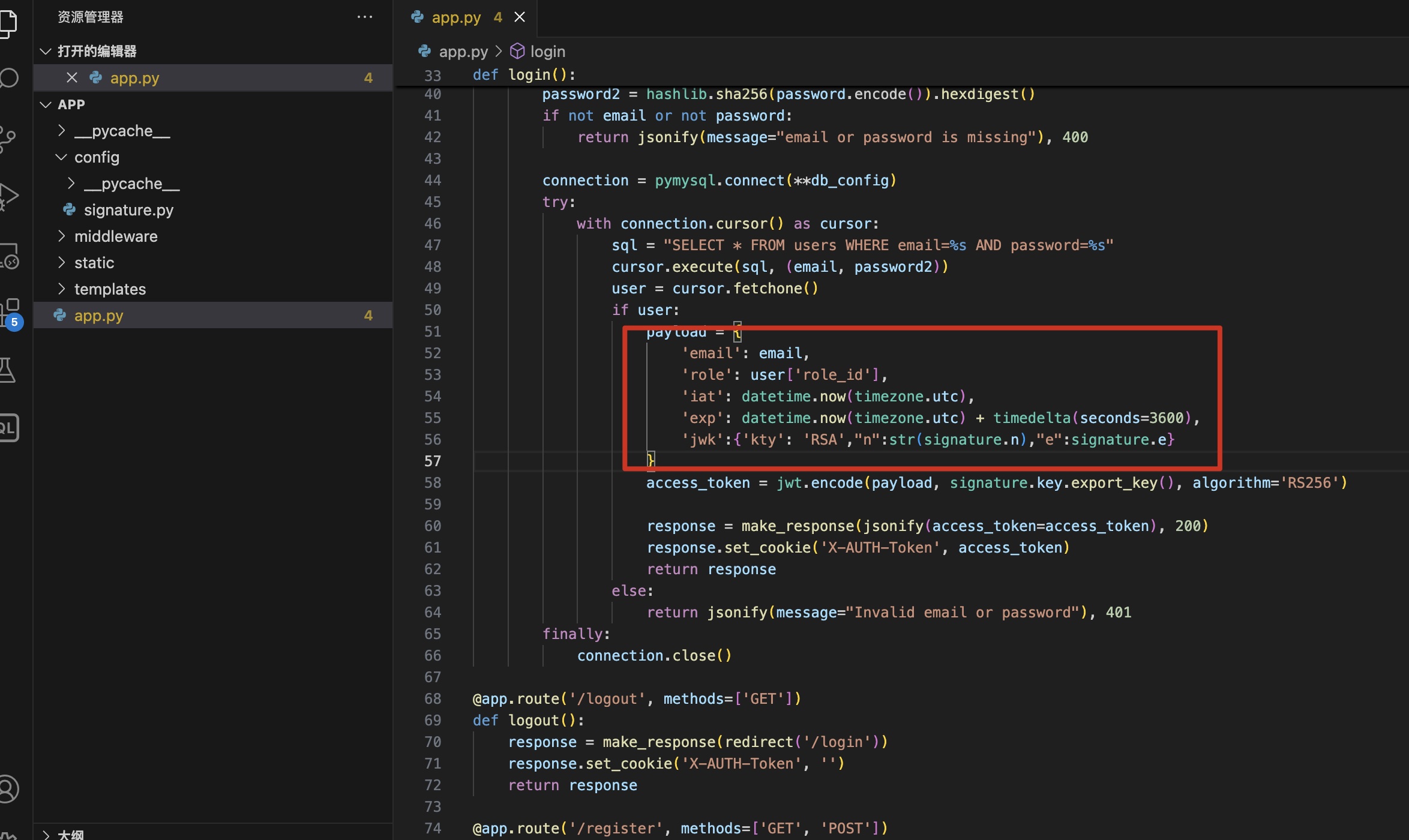This screenshot has width=1409, height=840.
Task: Select the app.py editor tab
Action: point(455,17)
